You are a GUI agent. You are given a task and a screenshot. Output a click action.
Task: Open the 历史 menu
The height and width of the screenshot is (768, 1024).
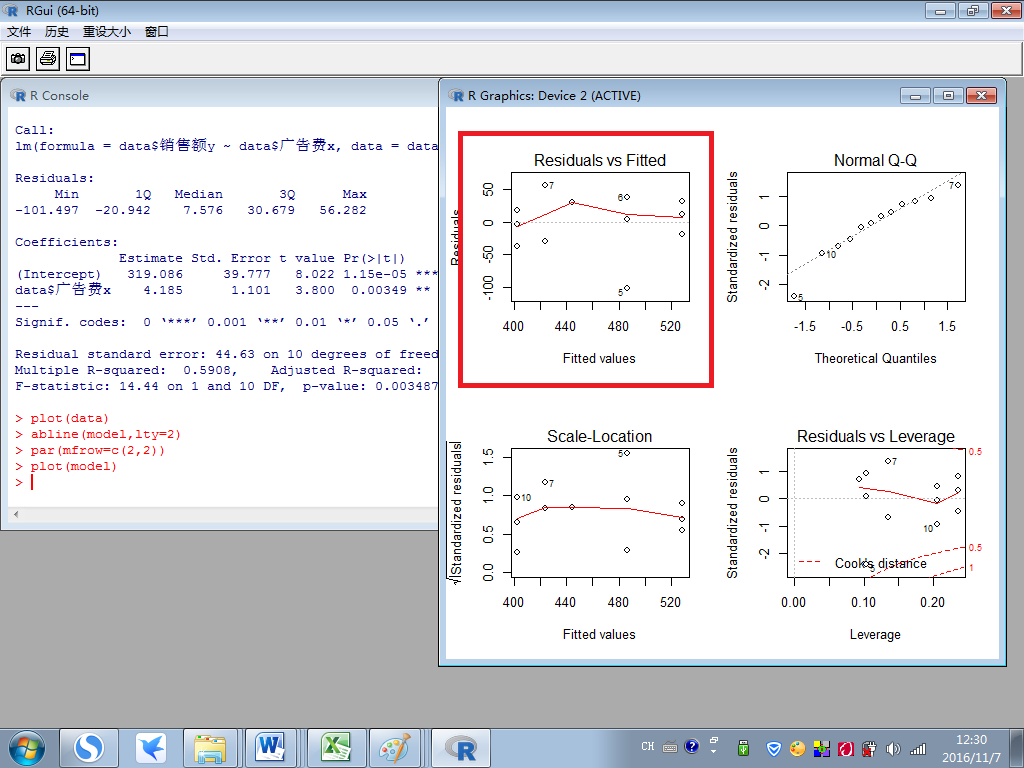coord(57,31)
